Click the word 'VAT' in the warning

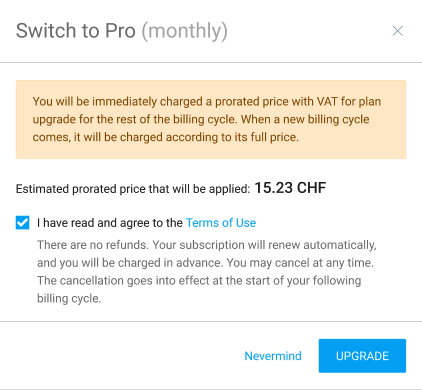[x=327, y=101]
